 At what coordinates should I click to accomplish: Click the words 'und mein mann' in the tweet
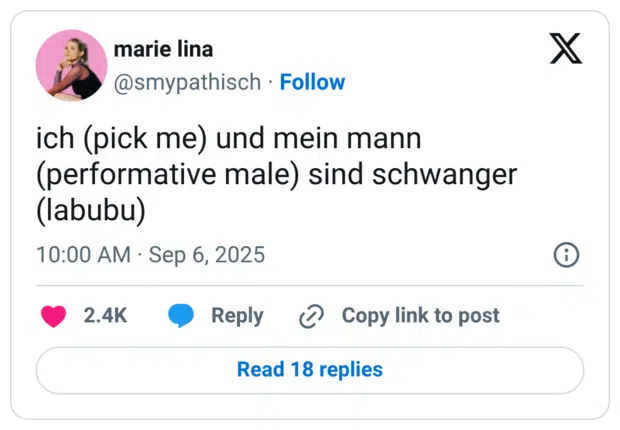pyautogui.click(x=319, y=137)
